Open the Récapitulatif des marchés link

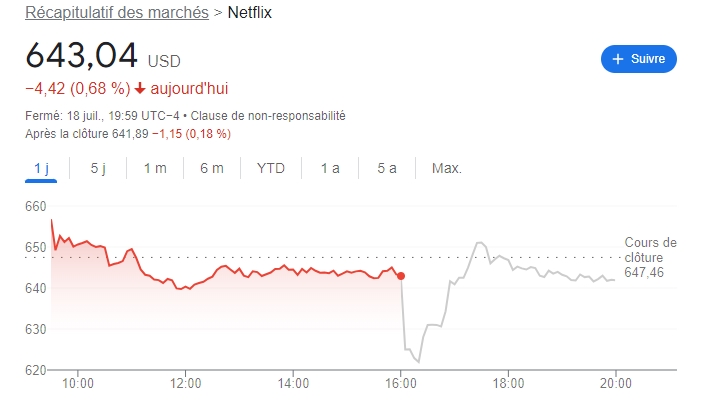[116, 13]
